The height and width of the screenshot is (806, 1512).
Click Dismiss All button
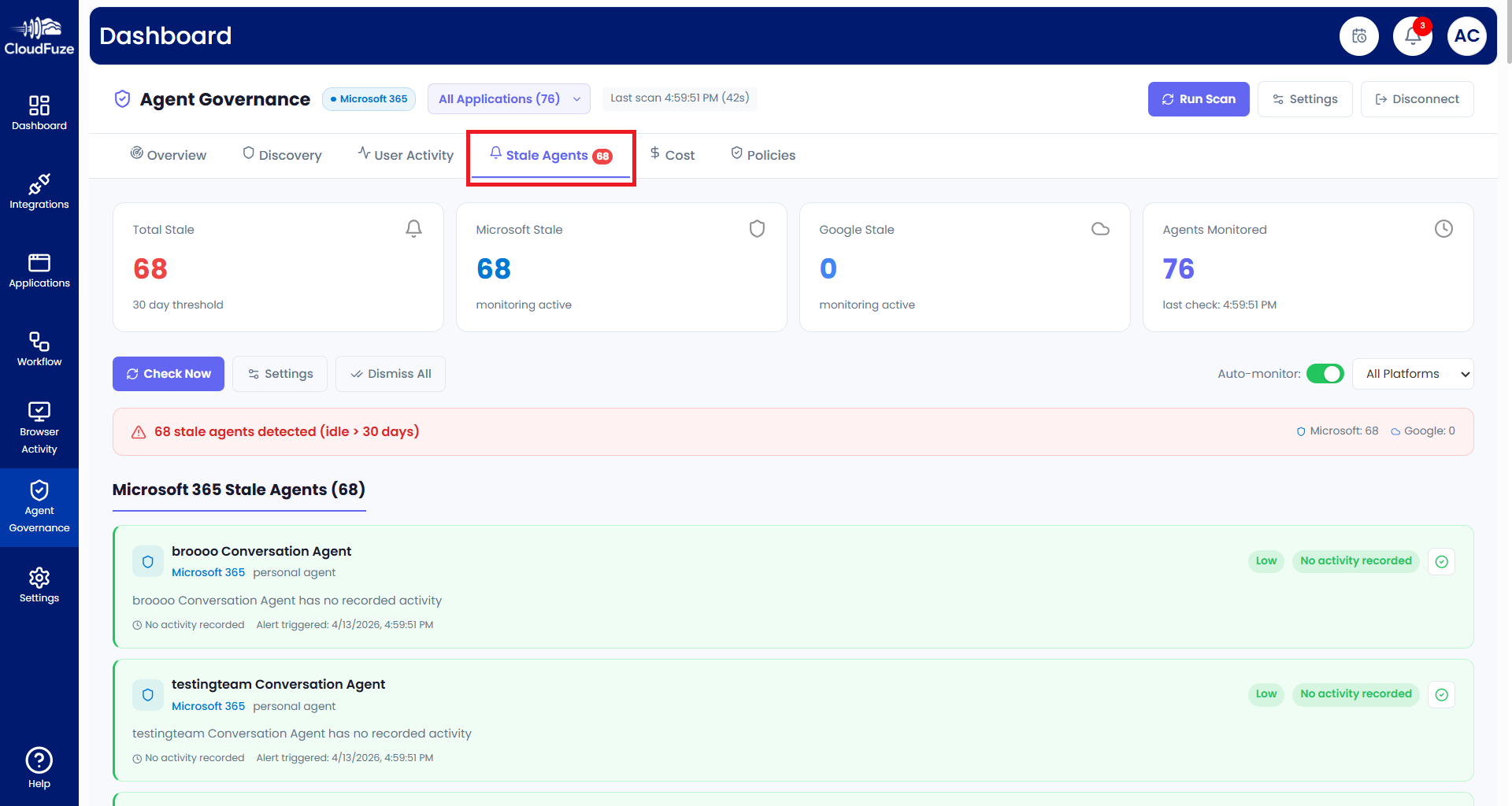(391, 374)
